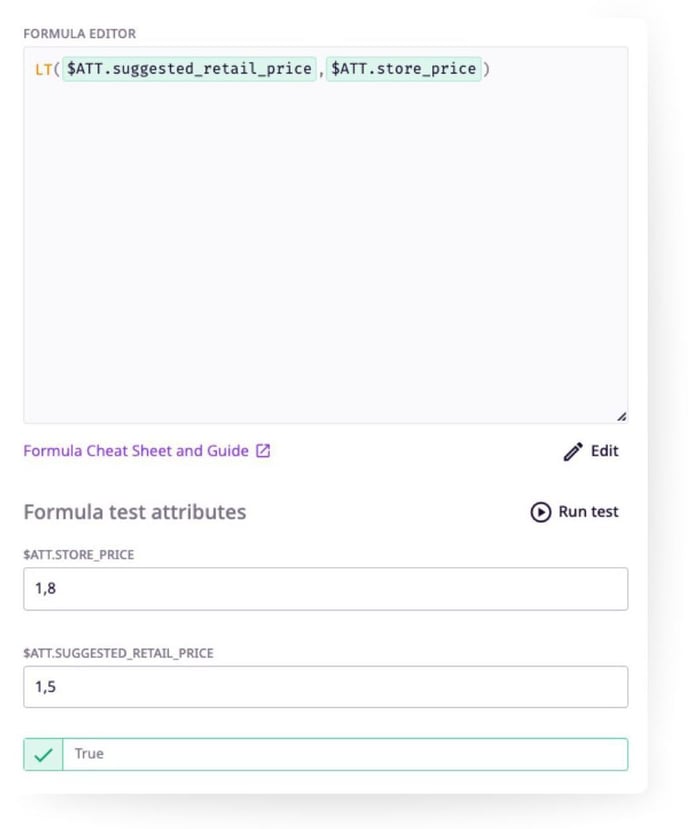Click the Formula test attributes heading
Screen dimensions: 688x829
134,512
